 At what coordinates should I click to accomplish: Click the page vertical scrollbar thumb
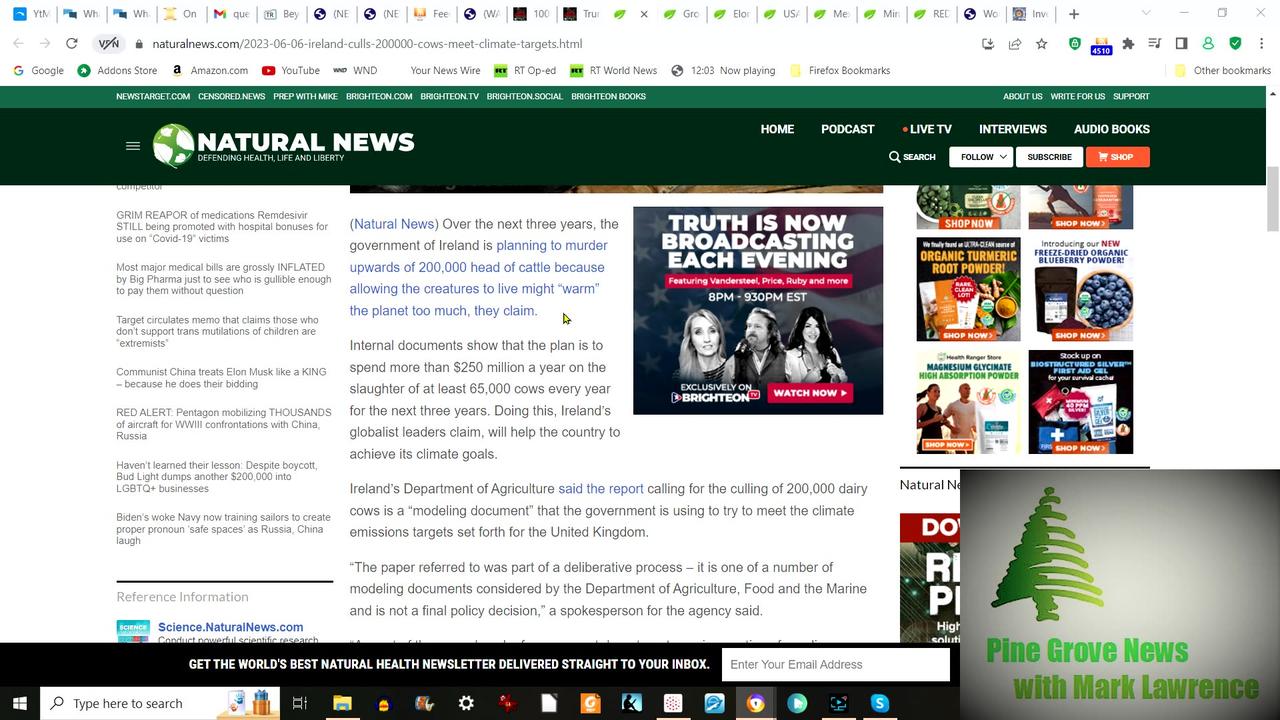(x=1273, y=198)
